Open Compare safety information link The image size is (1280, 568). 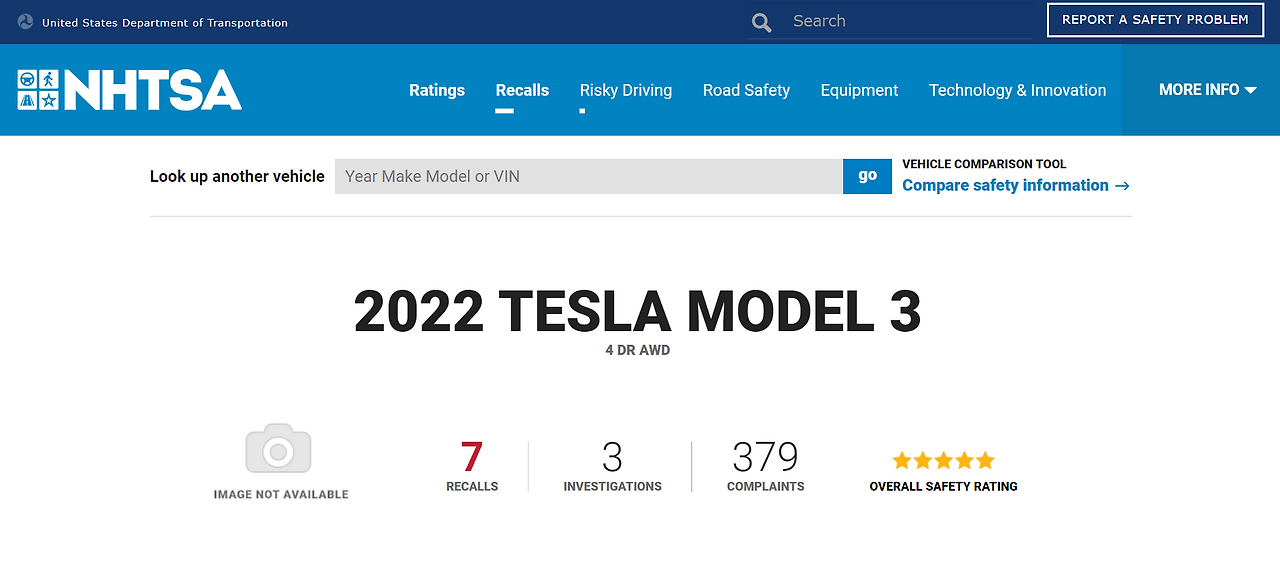click(x=1016, y=185)
